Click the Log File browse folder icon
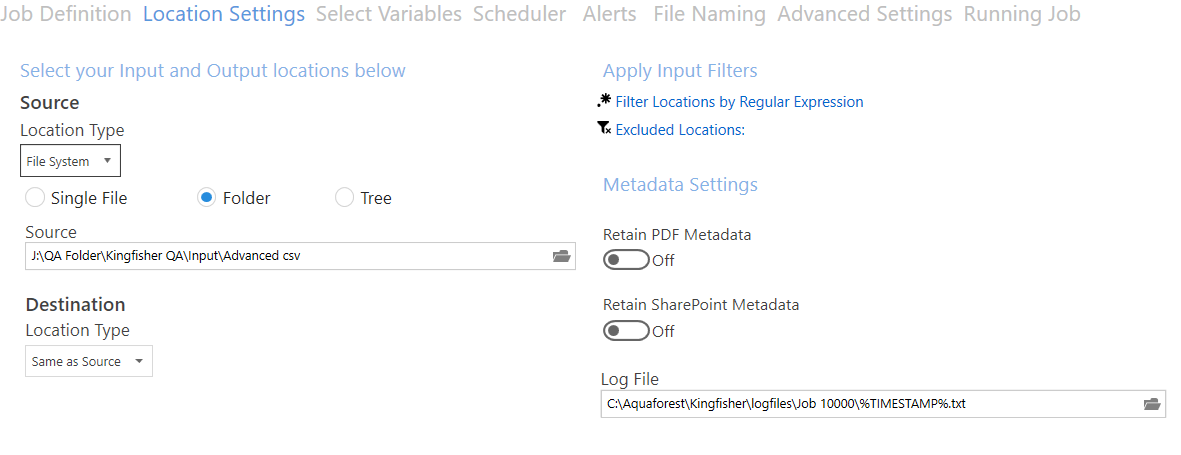This screenshot has height=455, width=1181. tap(1152, 404)
